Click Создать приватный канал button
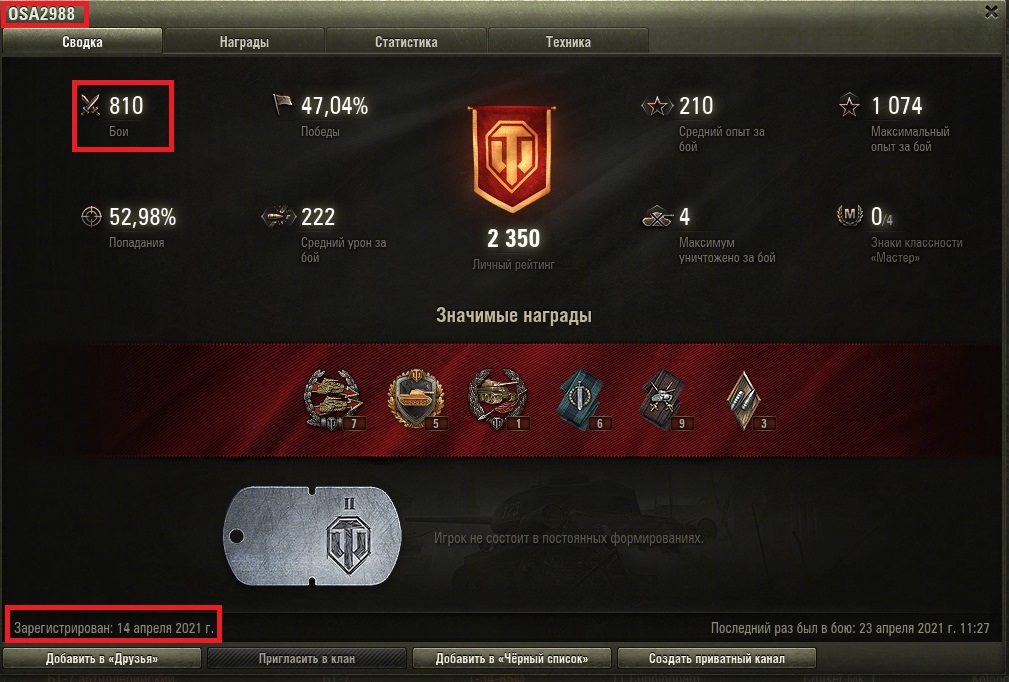 click(716, 658)
